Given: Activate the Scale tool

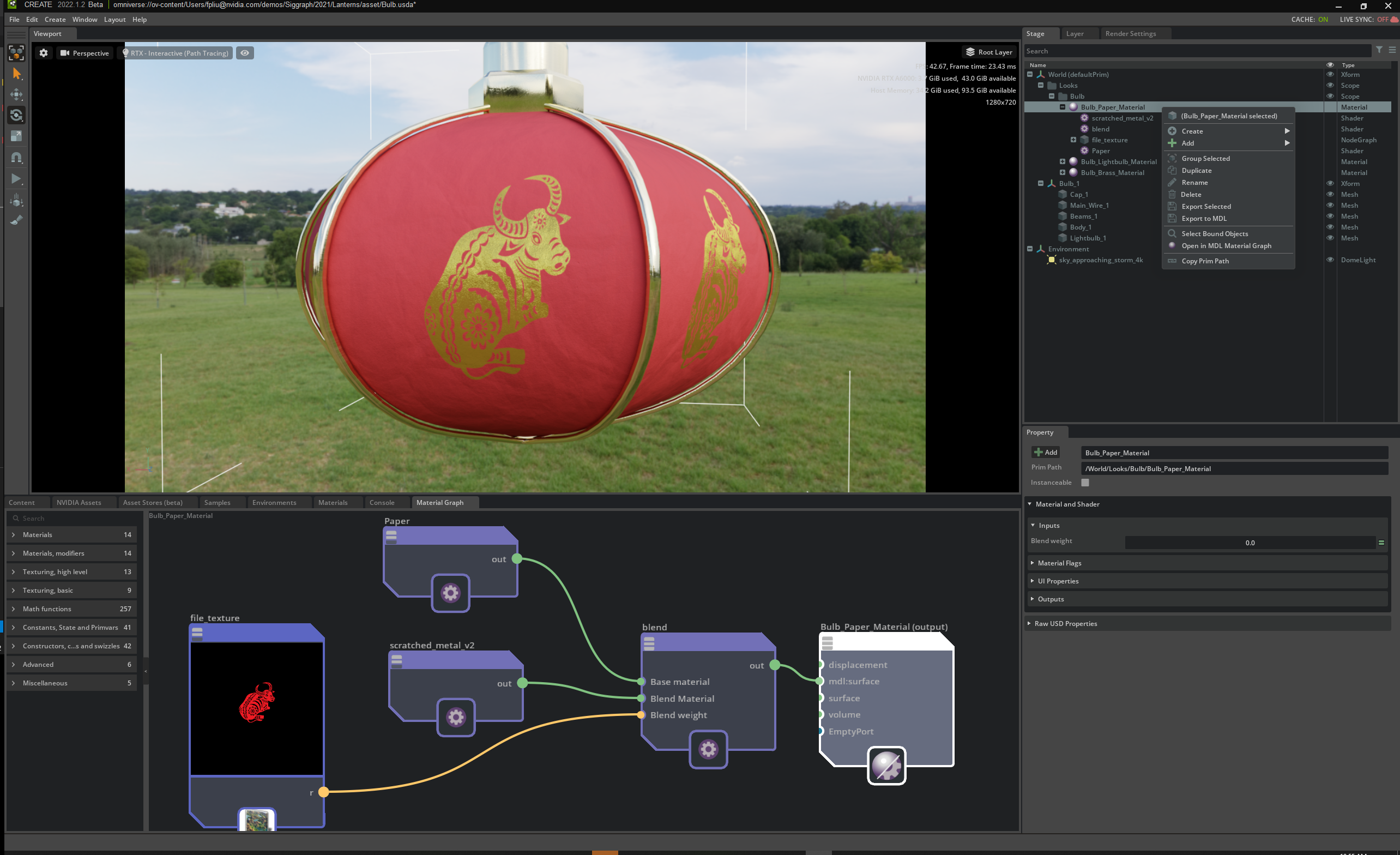Looking at the screenshot, I should tap(16, 136).
